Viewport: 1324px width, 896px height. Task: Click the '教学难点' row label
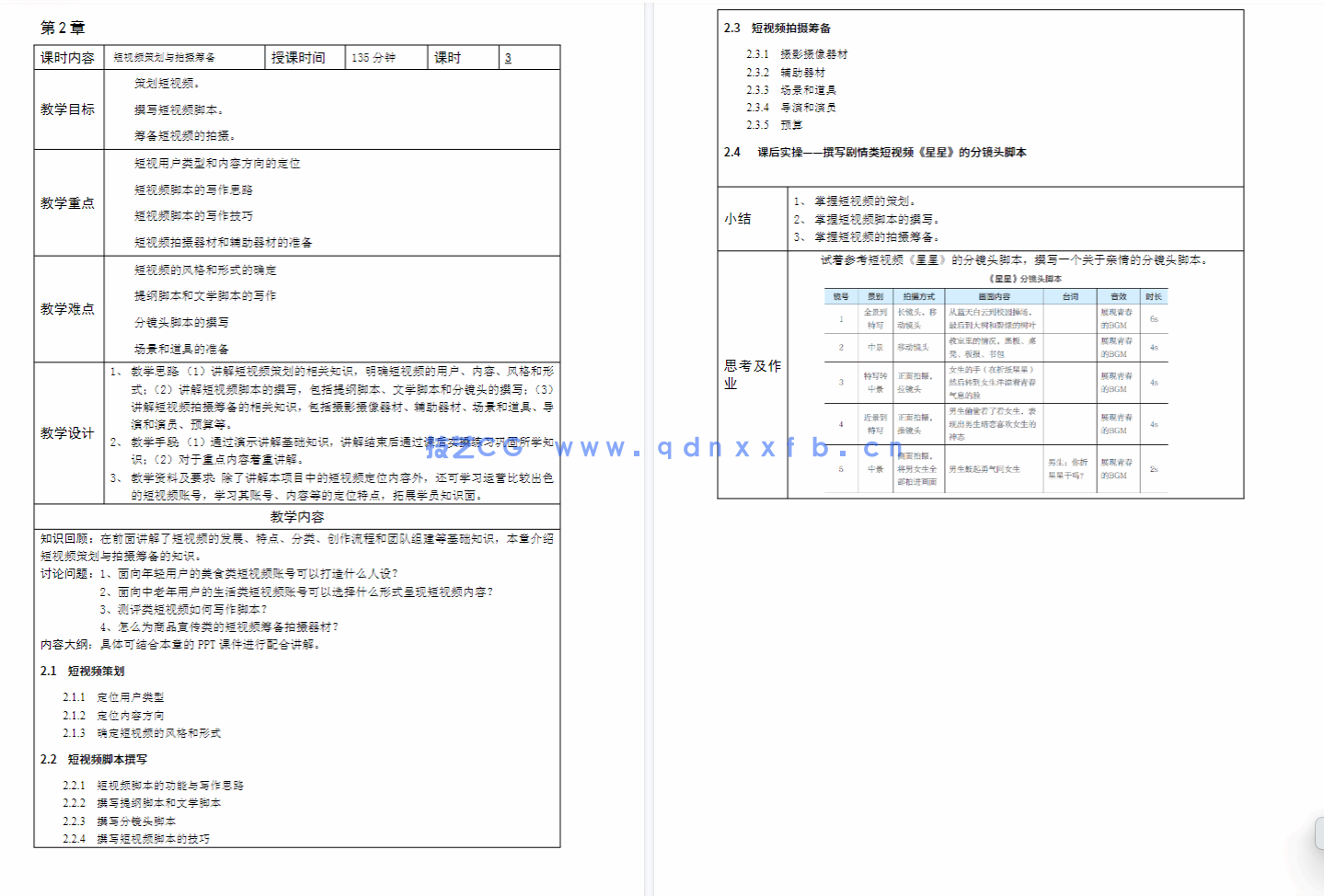68,309
